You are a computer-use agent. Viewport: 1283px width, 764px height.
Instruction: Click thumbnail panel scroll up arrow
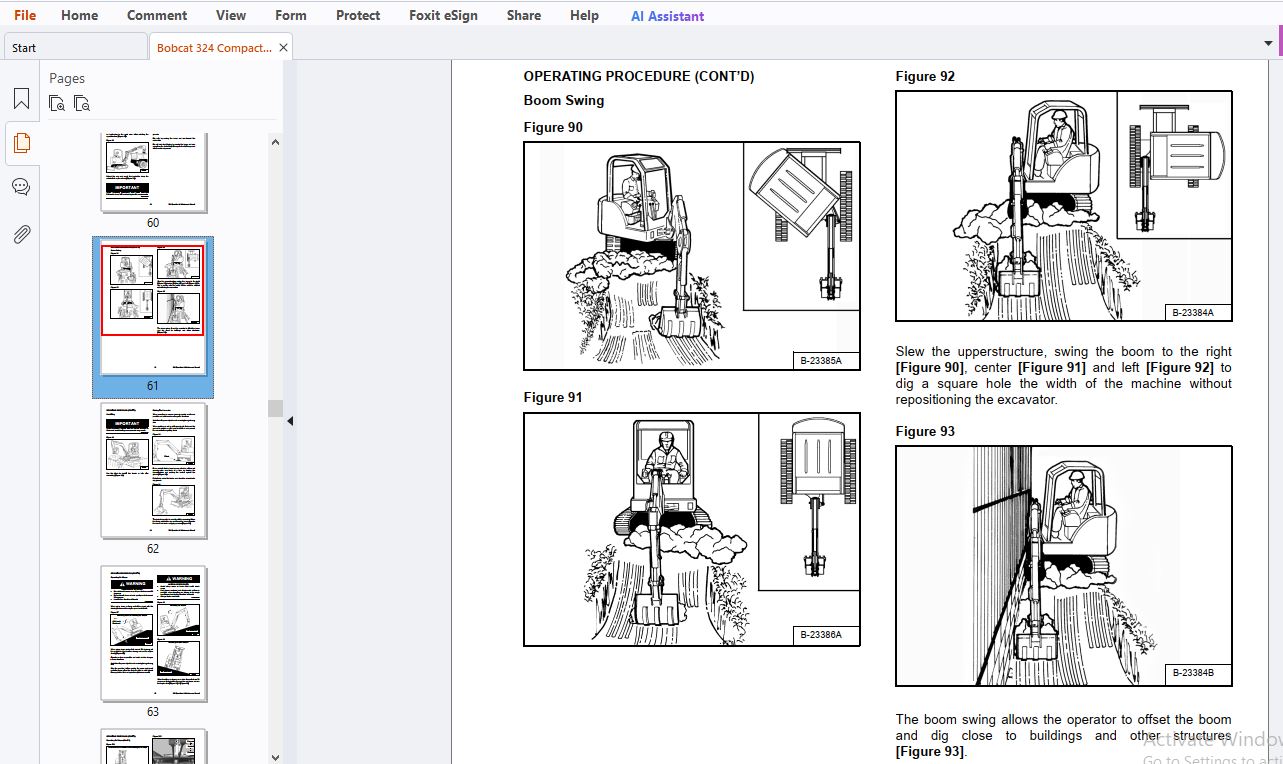coord(275,142)
